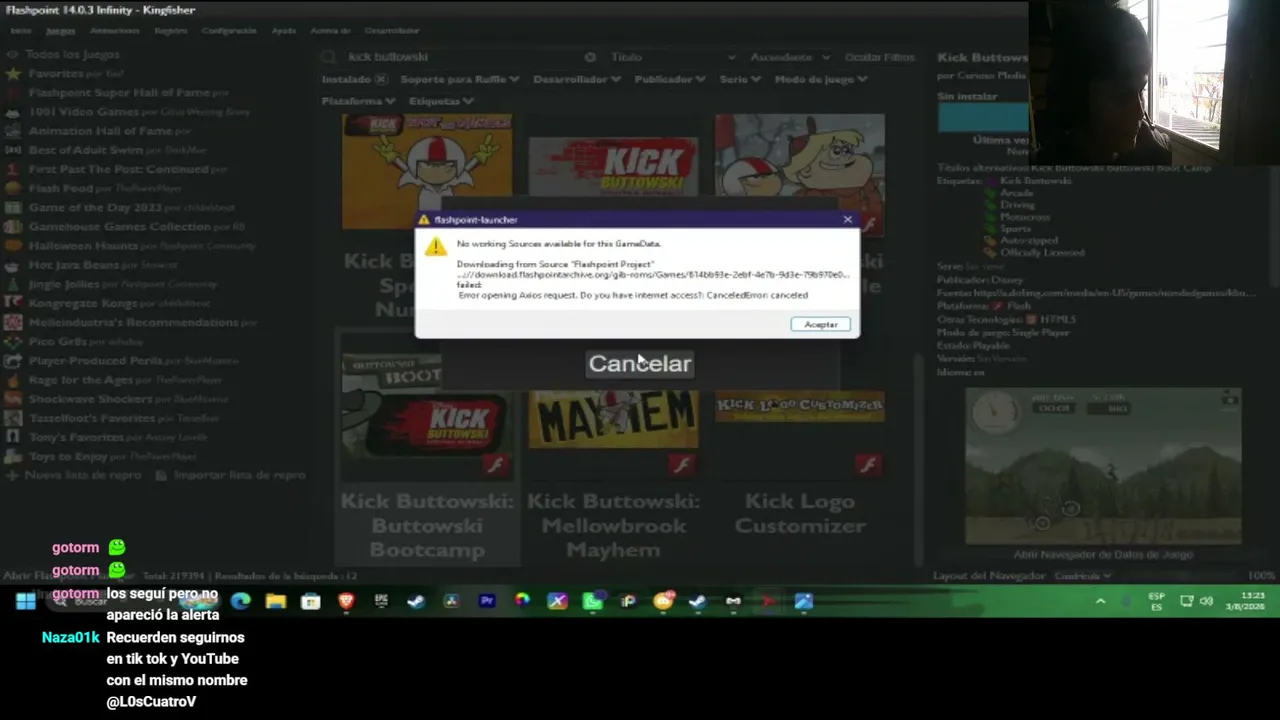Open the 1001 Video Games playlist

point(127,111)
